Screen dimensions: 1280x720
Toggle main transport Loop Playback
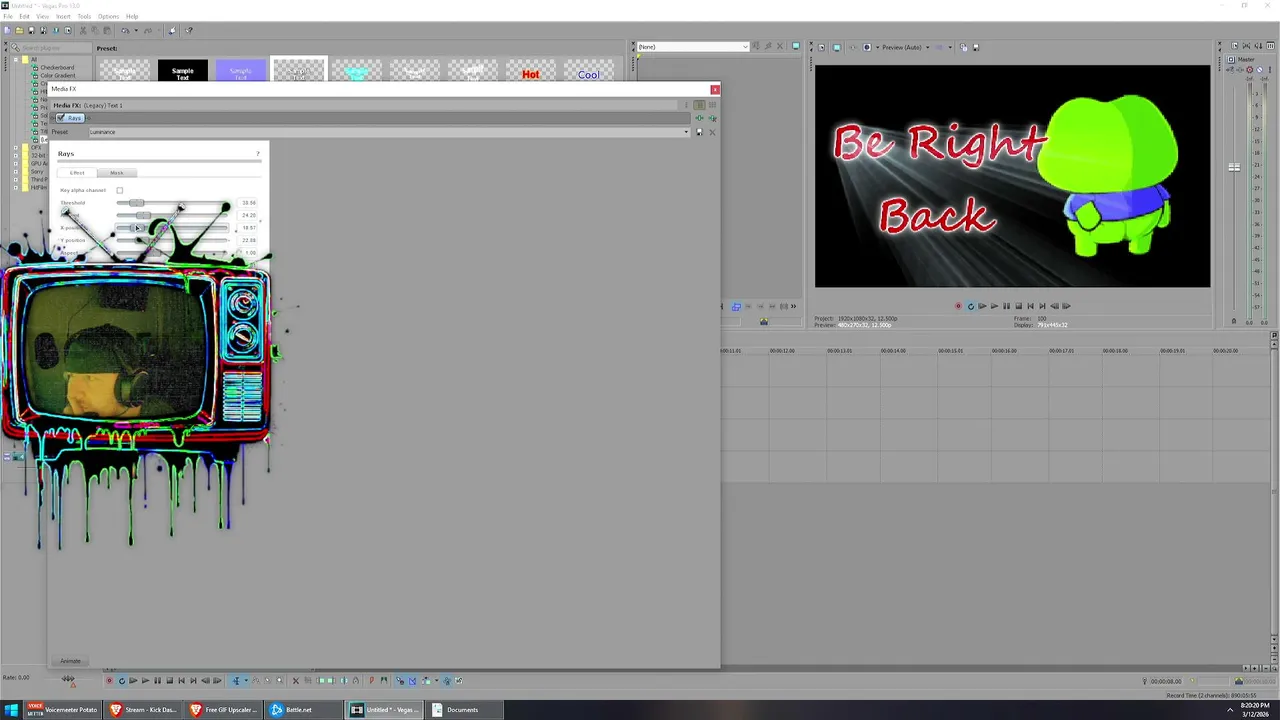(x=122, y=681)
